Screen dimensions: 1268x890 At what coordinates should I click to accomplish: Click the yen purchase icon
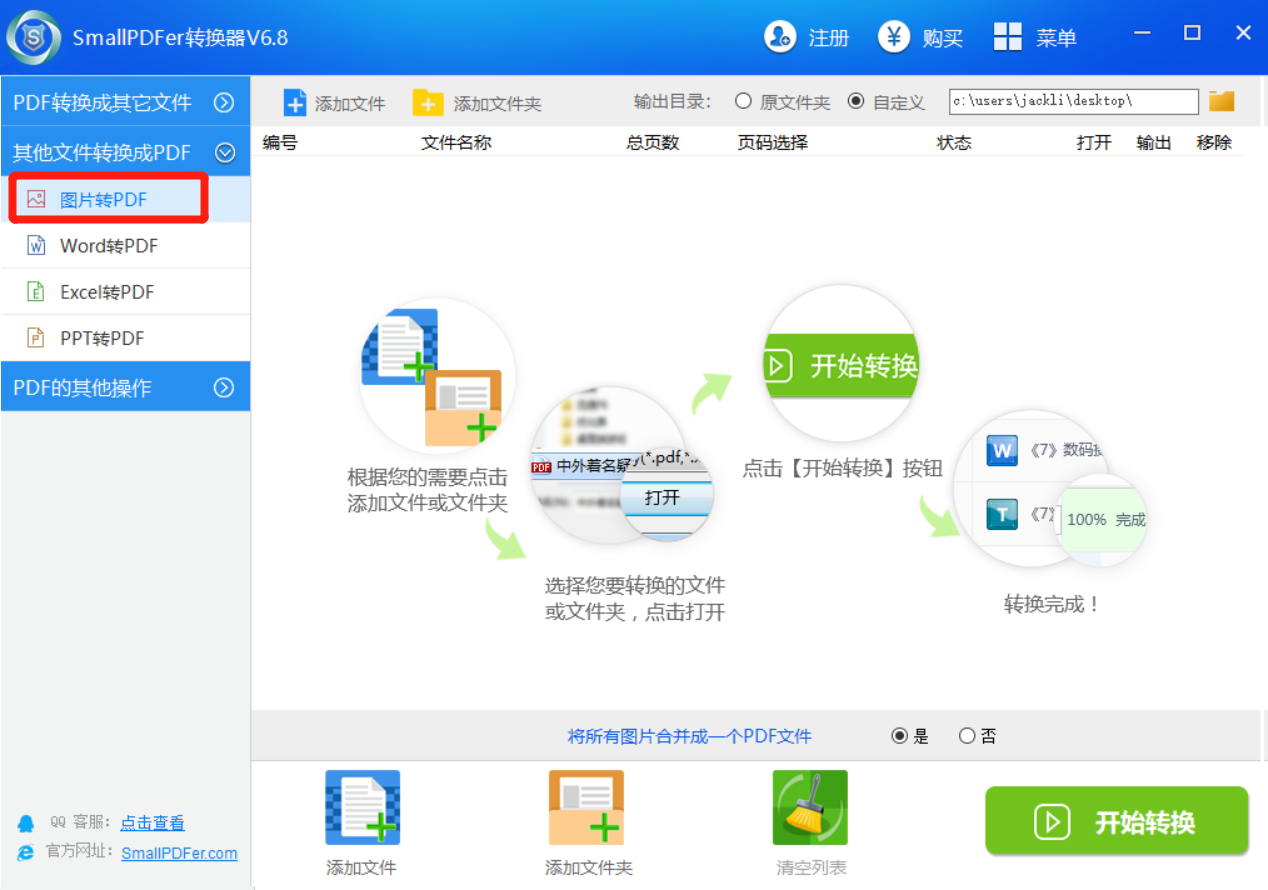coord(894,37)
